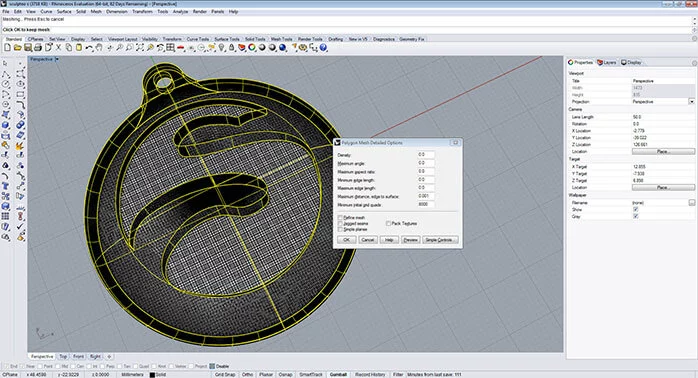
Task: Click the Paste clipboard icon
Action: tap(79, 48)
